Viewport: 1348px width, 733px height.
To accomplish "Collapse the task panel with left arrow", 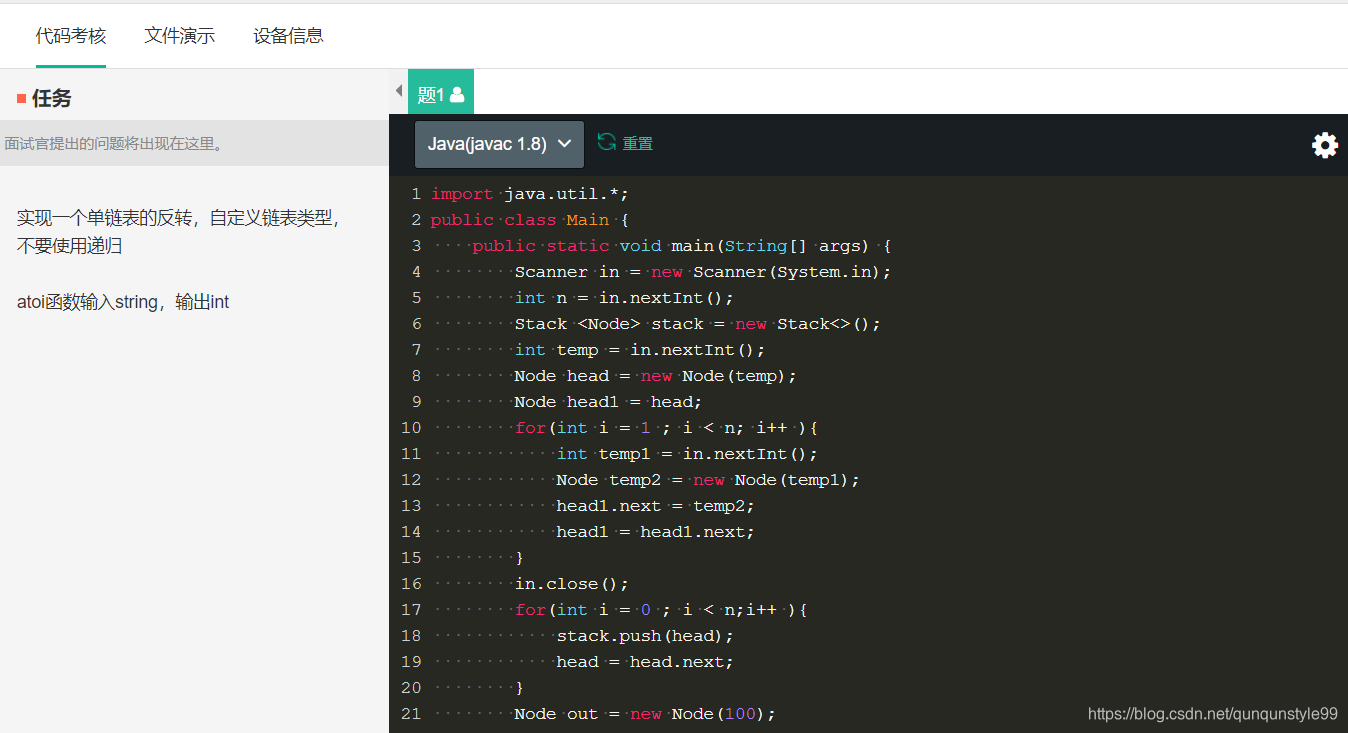I will tap(399, 91).
